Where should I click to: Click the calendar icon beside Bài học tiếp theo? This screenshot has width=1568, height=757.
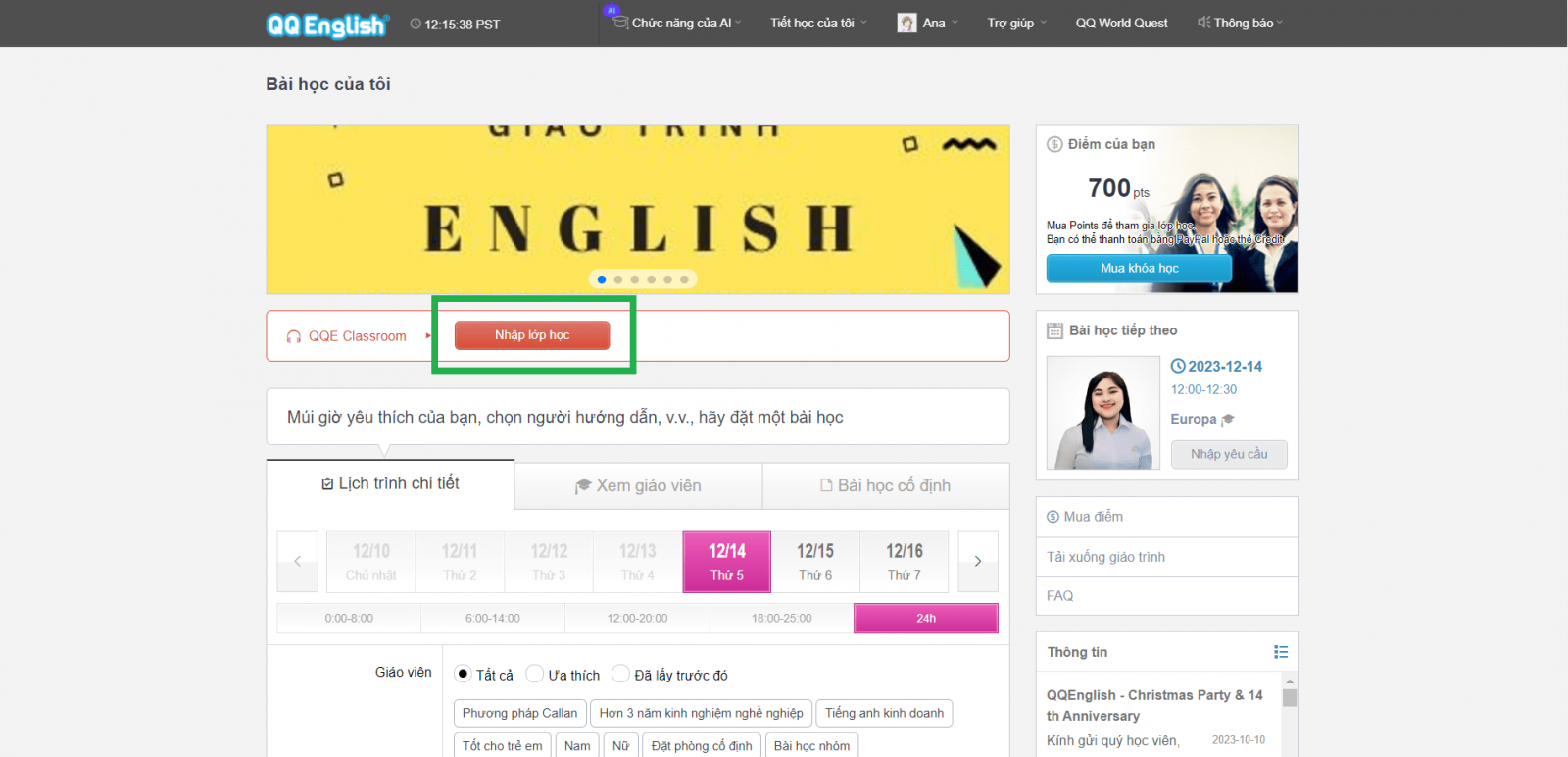[x=1054, y=330]
